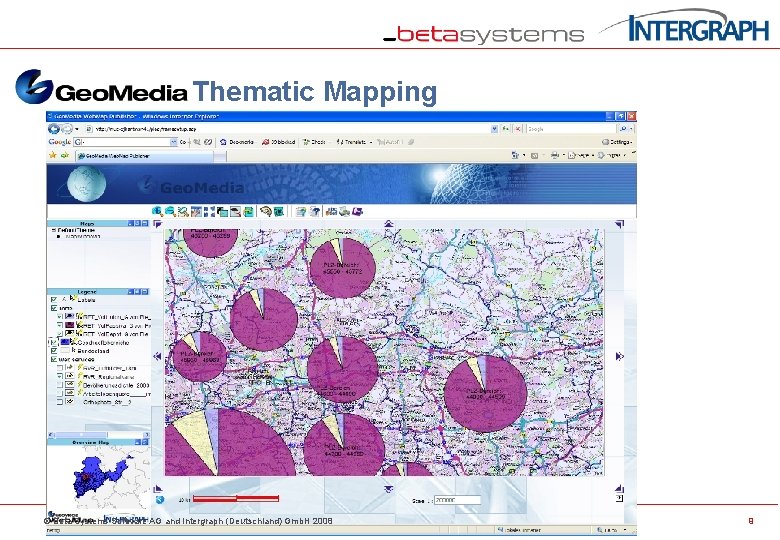Collapse the Default Theme tree node
Screen dimensions: 780x540
pyautogui.click(x=54, y=231)
